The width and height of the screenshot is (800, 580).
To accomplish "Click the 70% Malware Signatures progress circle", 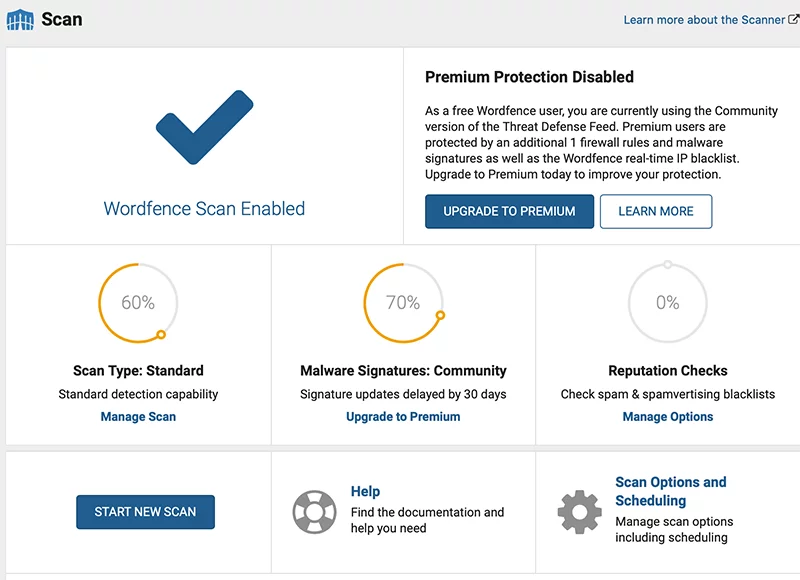I will (404, 303).
